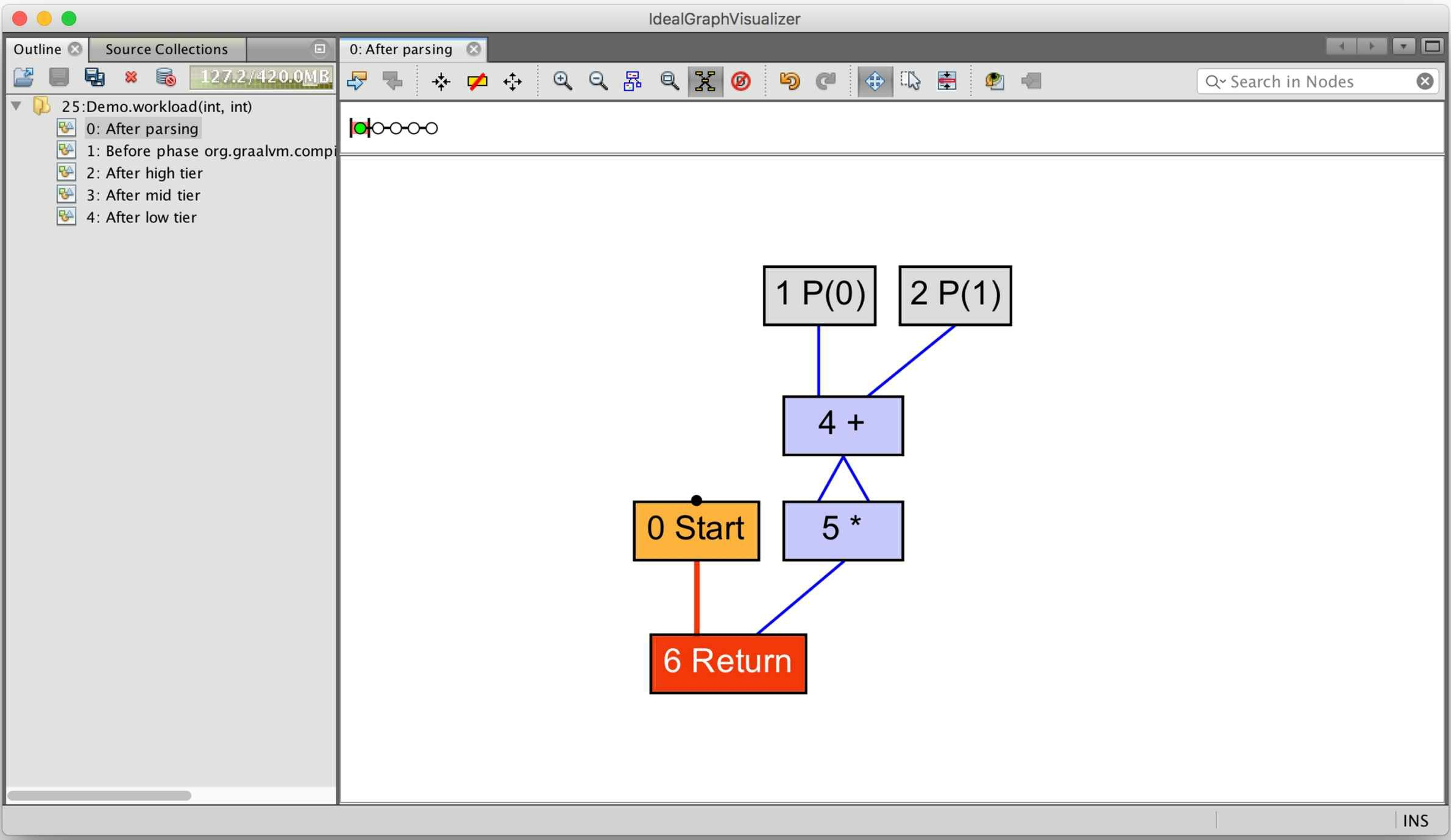The width and height of the screenshot is (1451, 840).
Task: Collapse the 25:Demo.workload(int, int) tree node
Action: coord(16,106)
